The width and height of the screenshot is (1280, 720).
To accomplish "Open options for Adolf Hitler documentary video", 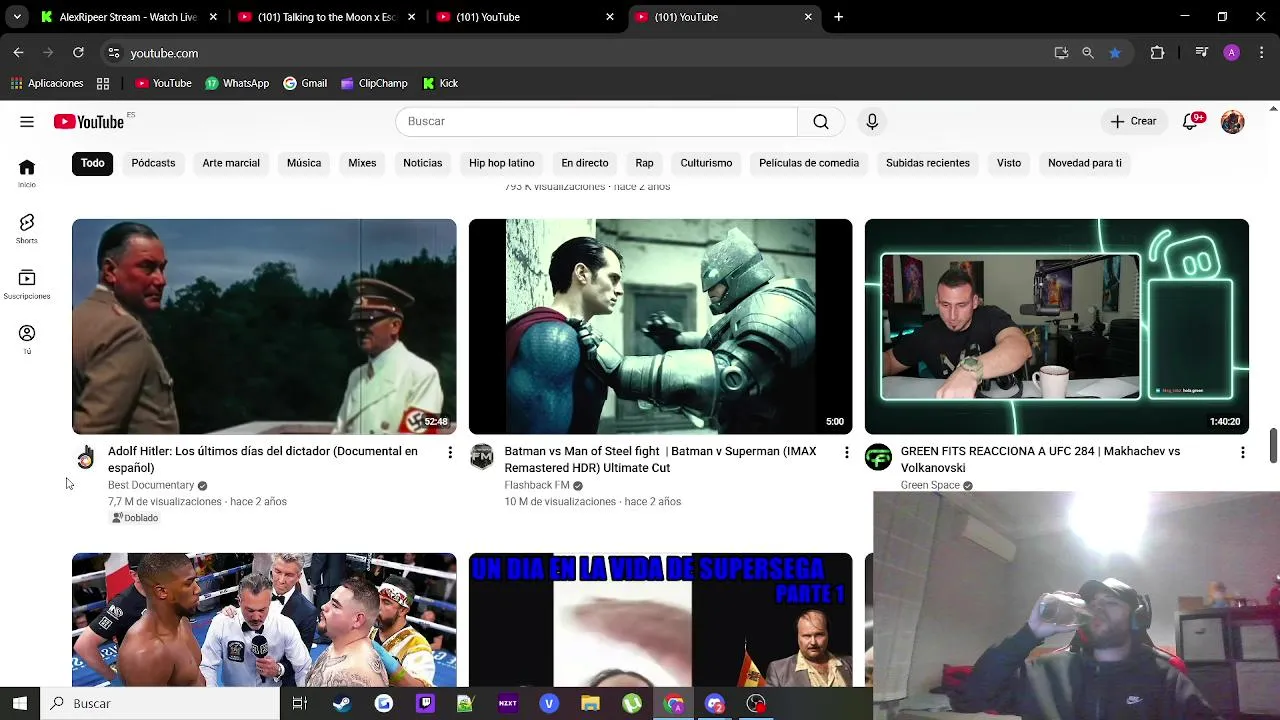I will click(x=450, y=453).
